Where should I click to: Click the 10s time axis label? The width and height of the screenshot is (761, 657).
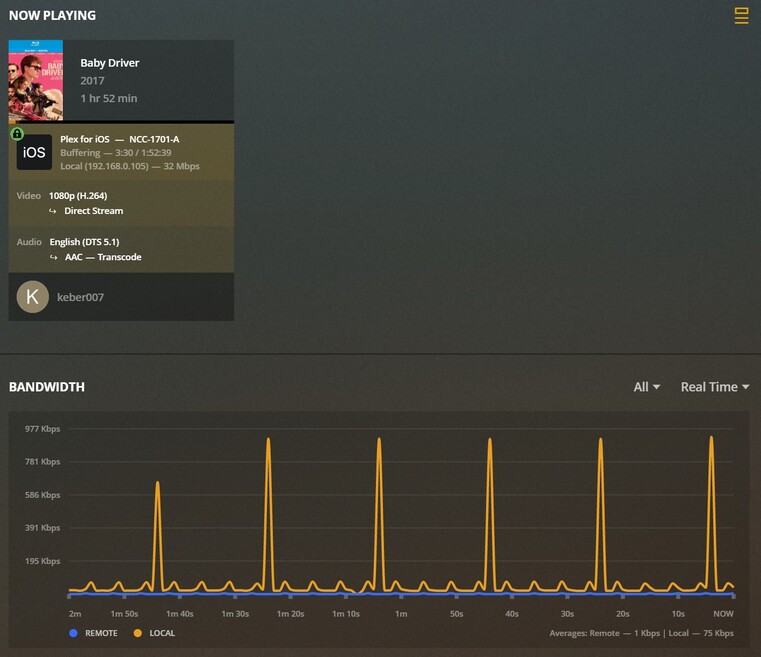coord(678,614)
